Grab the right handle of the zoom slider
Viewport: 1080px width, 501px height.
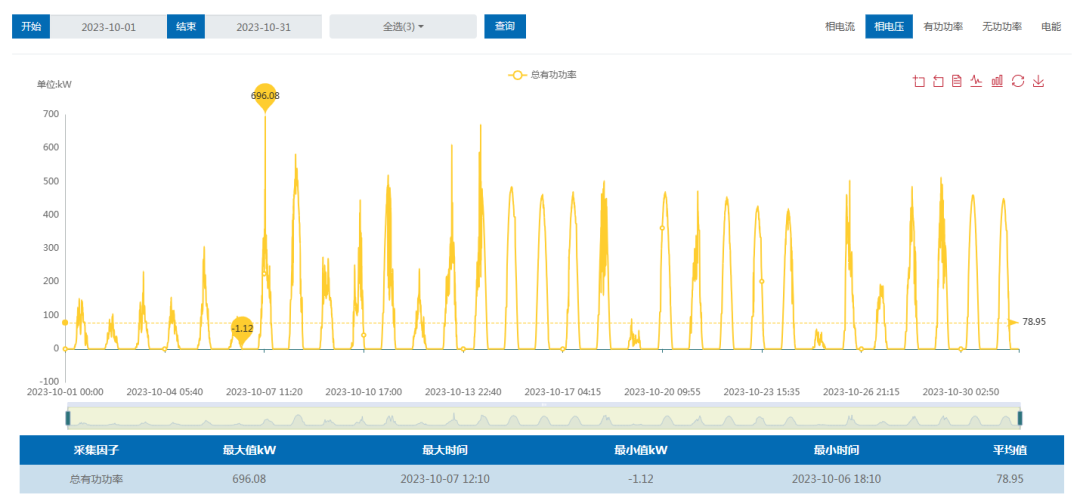(x=1020, y=418)
